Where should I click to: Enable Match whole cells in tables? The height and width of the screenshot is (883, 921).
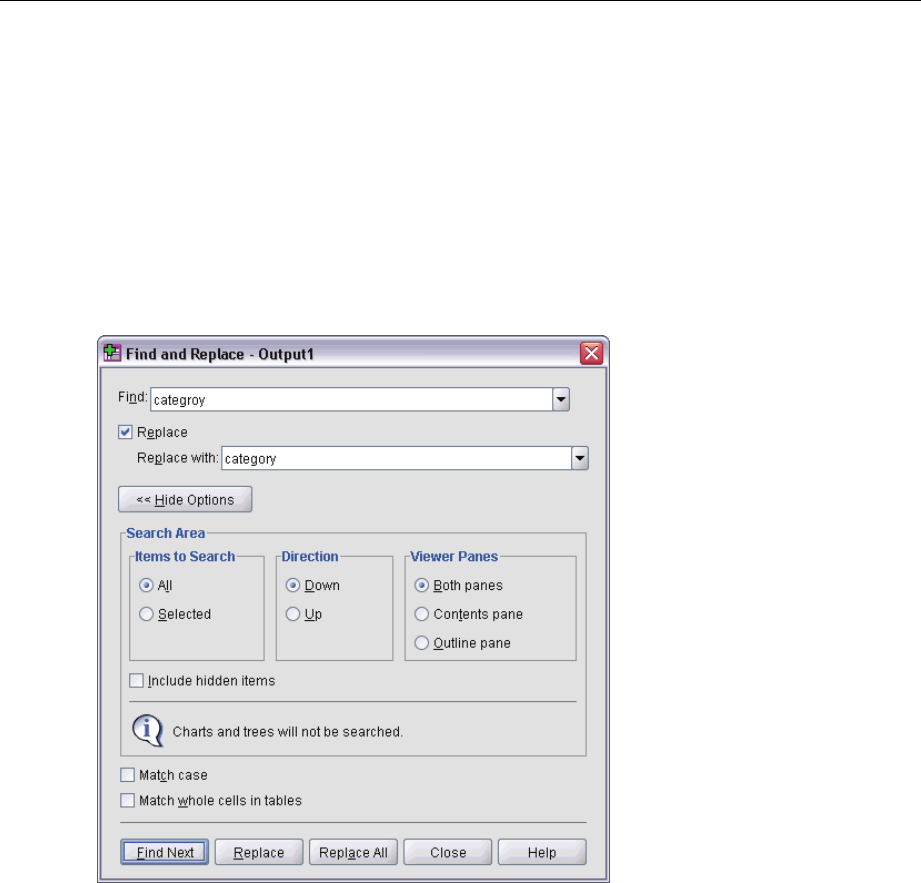coord(127,800)
